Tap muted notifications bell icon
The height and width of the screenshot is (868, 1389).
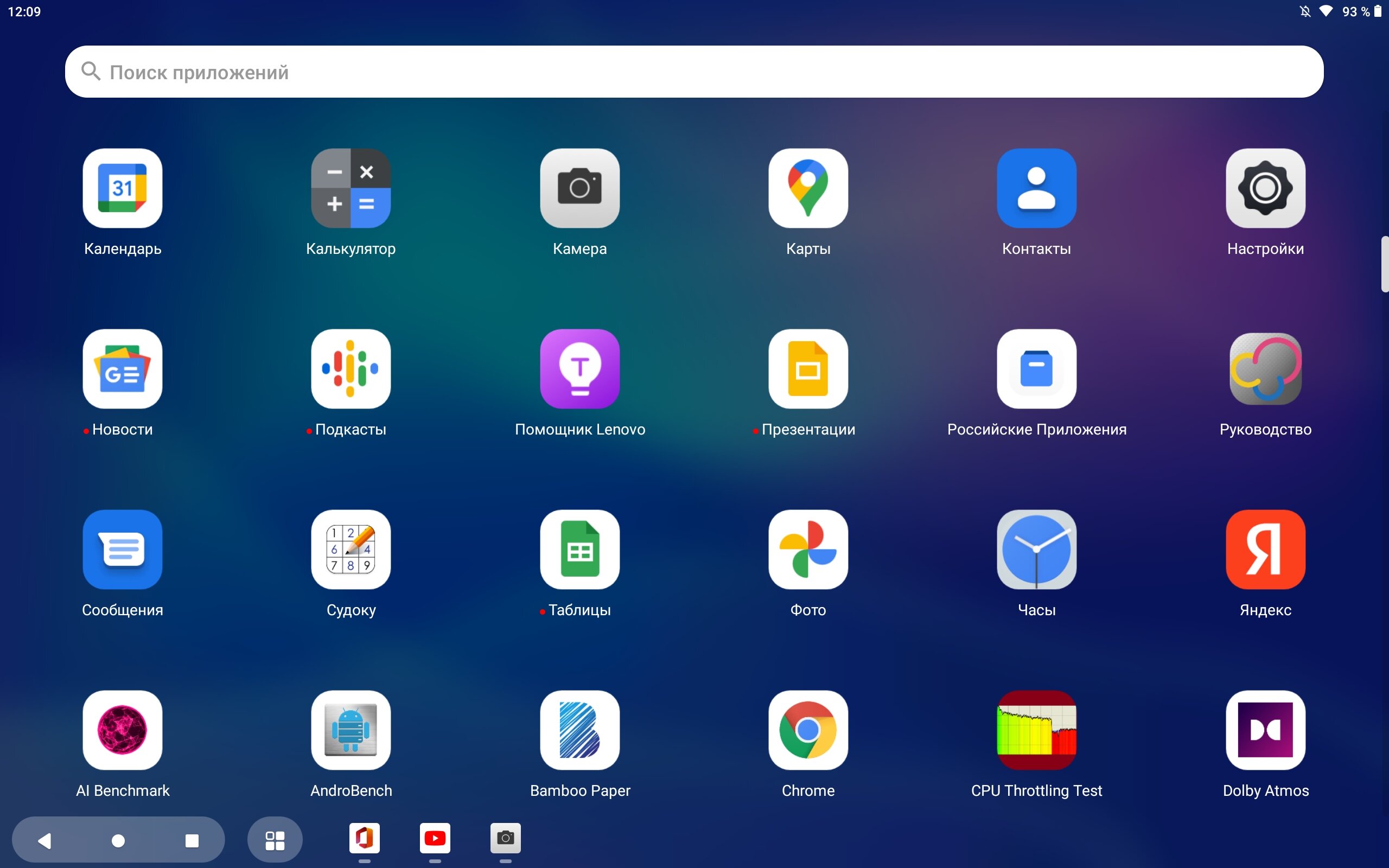click(1305, 11)
